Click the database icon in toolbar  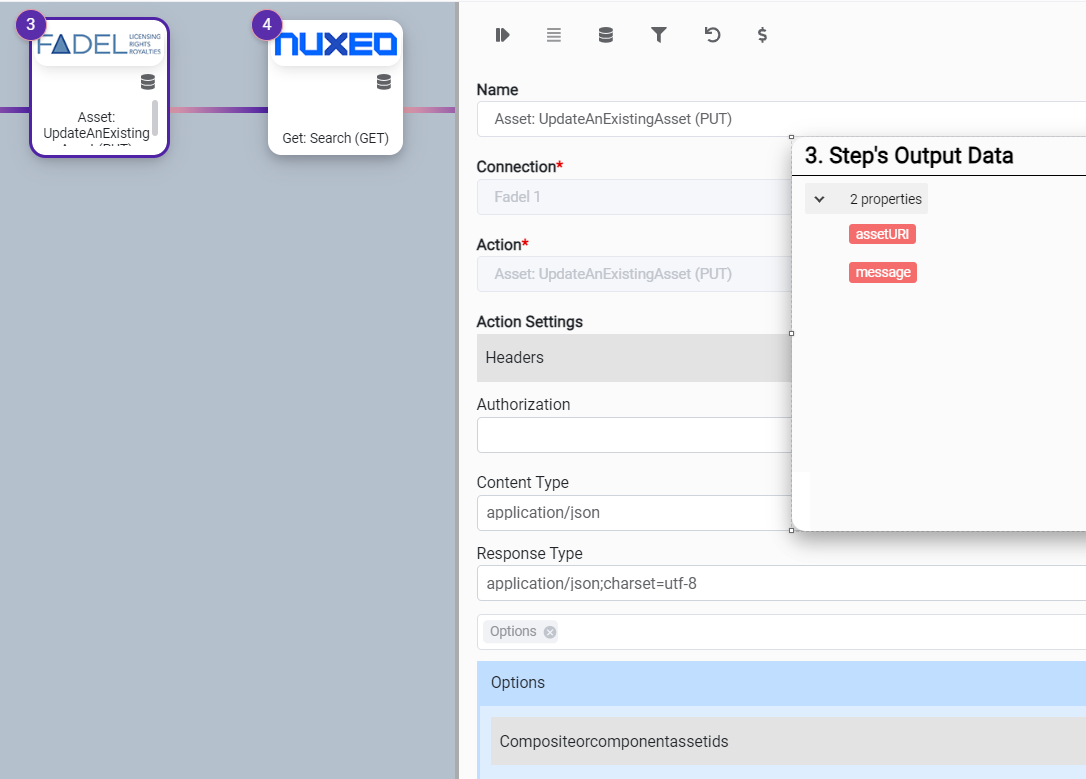pos(606,35)
